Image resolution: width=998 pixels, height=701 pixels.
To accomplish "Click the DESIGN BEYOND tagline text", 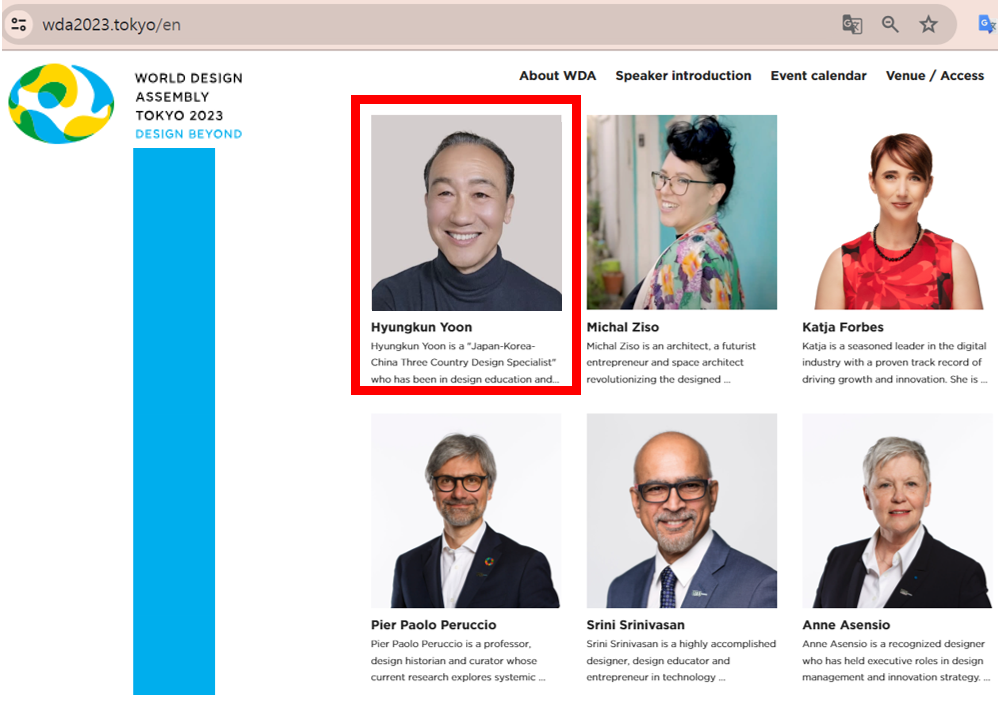I will (188, 134).
